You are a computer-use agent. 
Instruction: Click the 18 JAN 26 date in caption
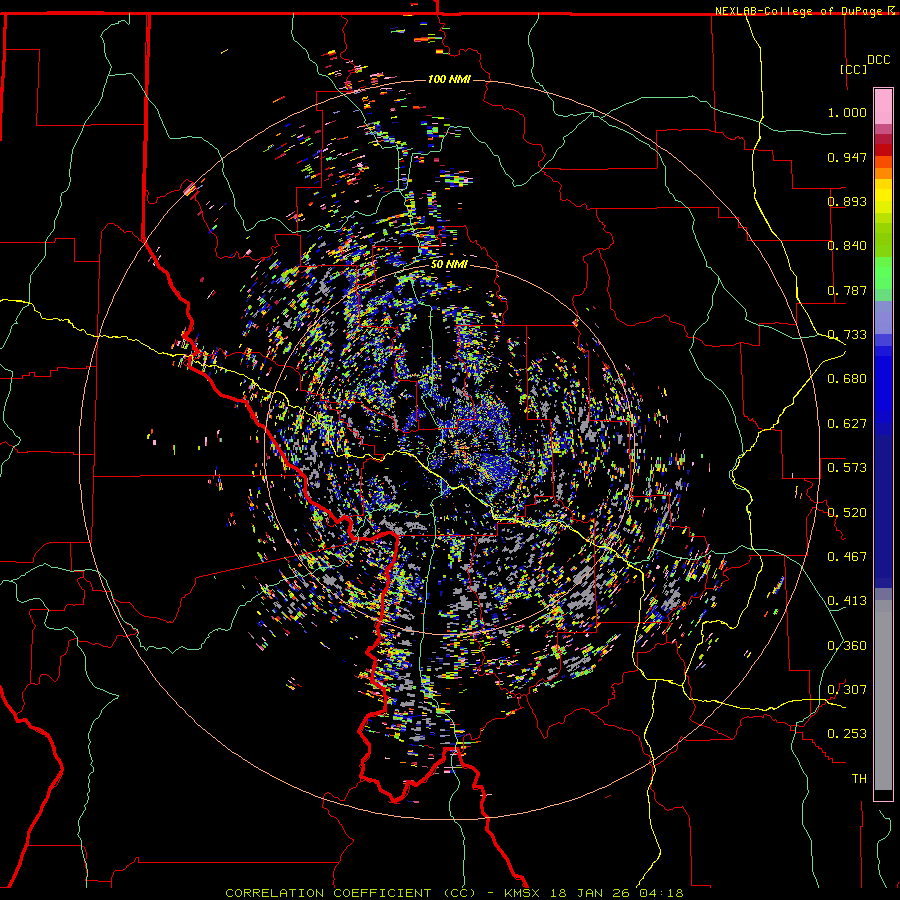589,893
